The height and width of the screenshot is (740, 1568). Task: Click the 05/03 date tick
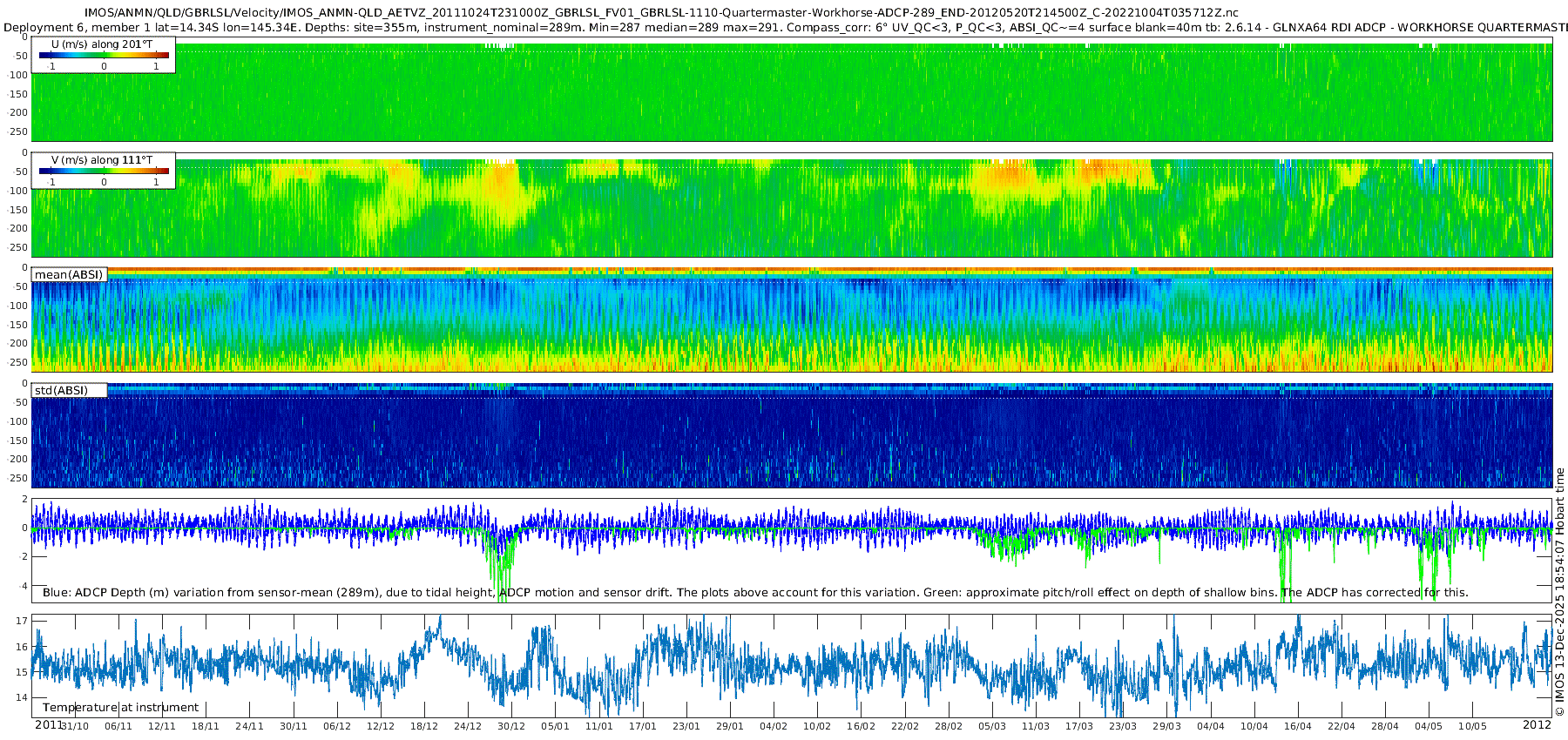pyautogui.click(x=992, y=726)
